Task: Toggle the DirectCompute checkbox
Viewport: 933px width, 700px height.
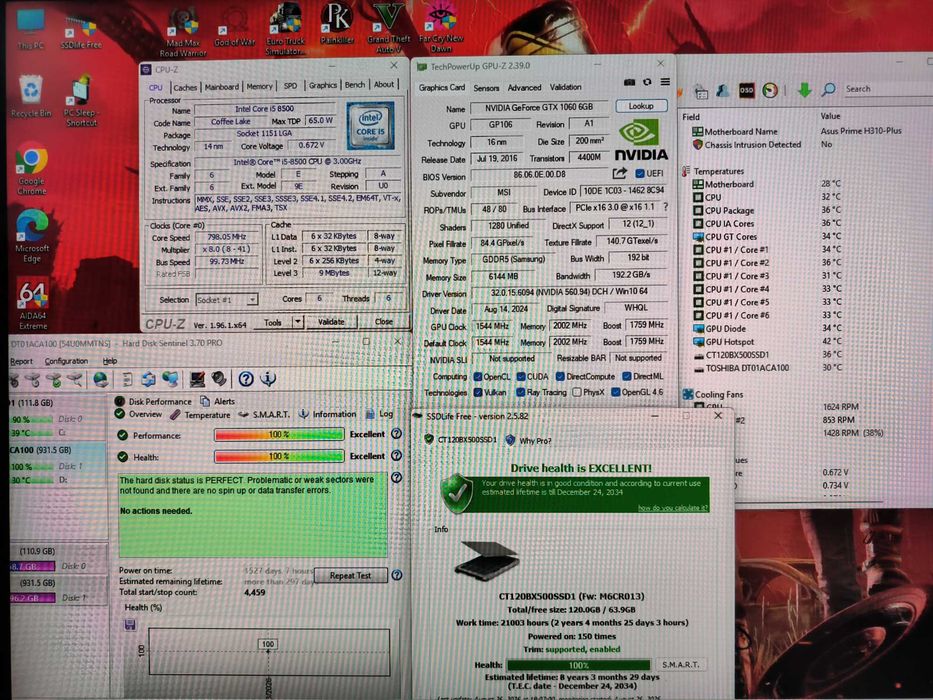Action: click(x=560, y=376)
